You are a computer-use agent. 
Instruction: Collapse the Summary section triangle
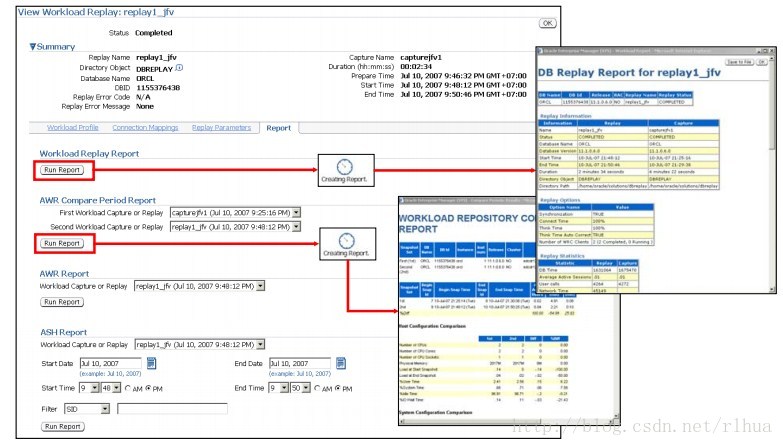click(x=32, y=46)
